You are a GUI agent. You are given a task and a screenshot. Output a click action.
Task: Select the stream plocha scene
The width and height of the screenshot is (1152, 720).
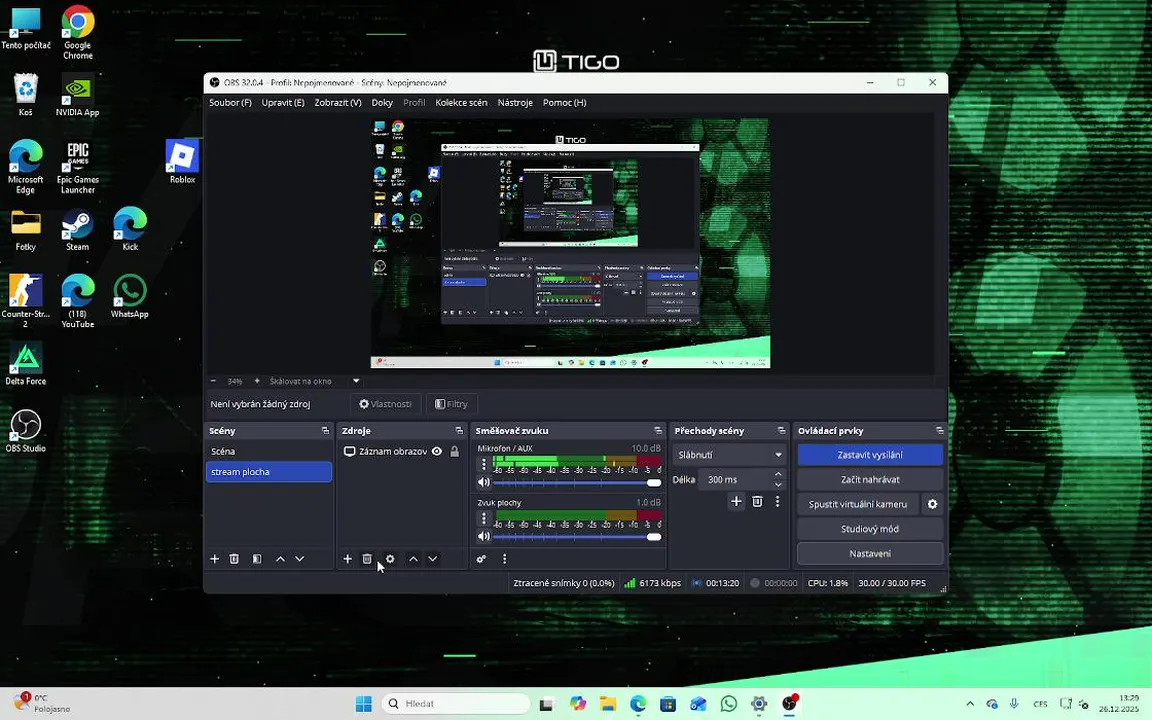click(269, 472)
